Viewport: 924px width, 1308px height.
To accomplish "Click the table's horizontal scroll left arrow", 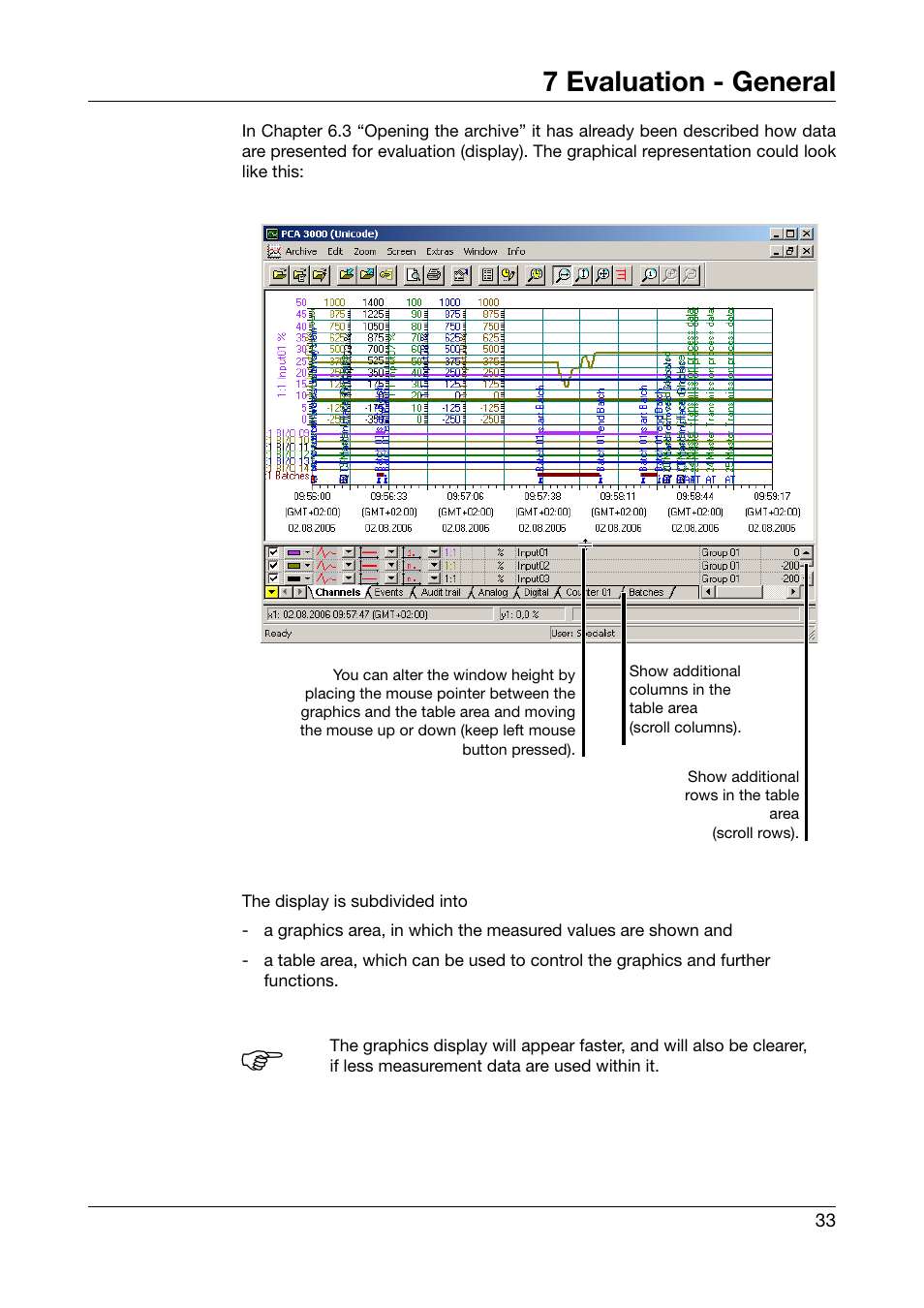I will click(708, 592).
